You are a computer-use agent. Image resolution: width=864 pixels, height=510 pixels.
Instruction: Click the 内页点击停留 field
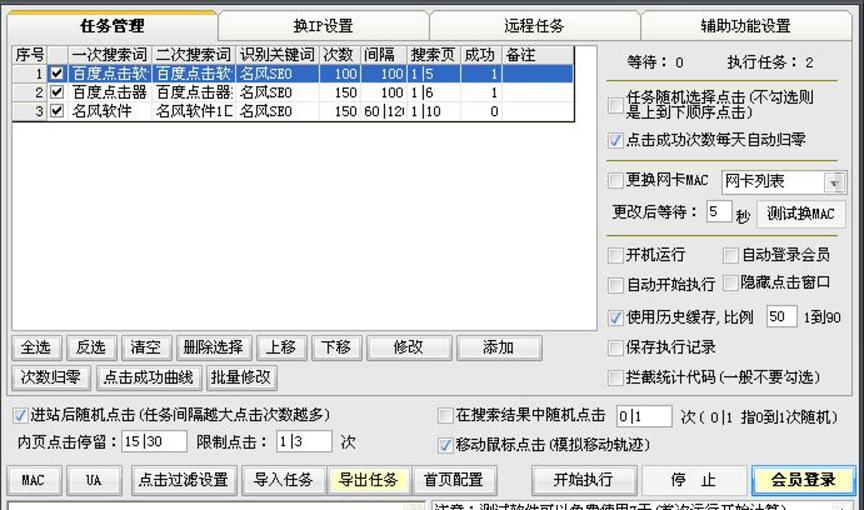(x=154, y=442)
